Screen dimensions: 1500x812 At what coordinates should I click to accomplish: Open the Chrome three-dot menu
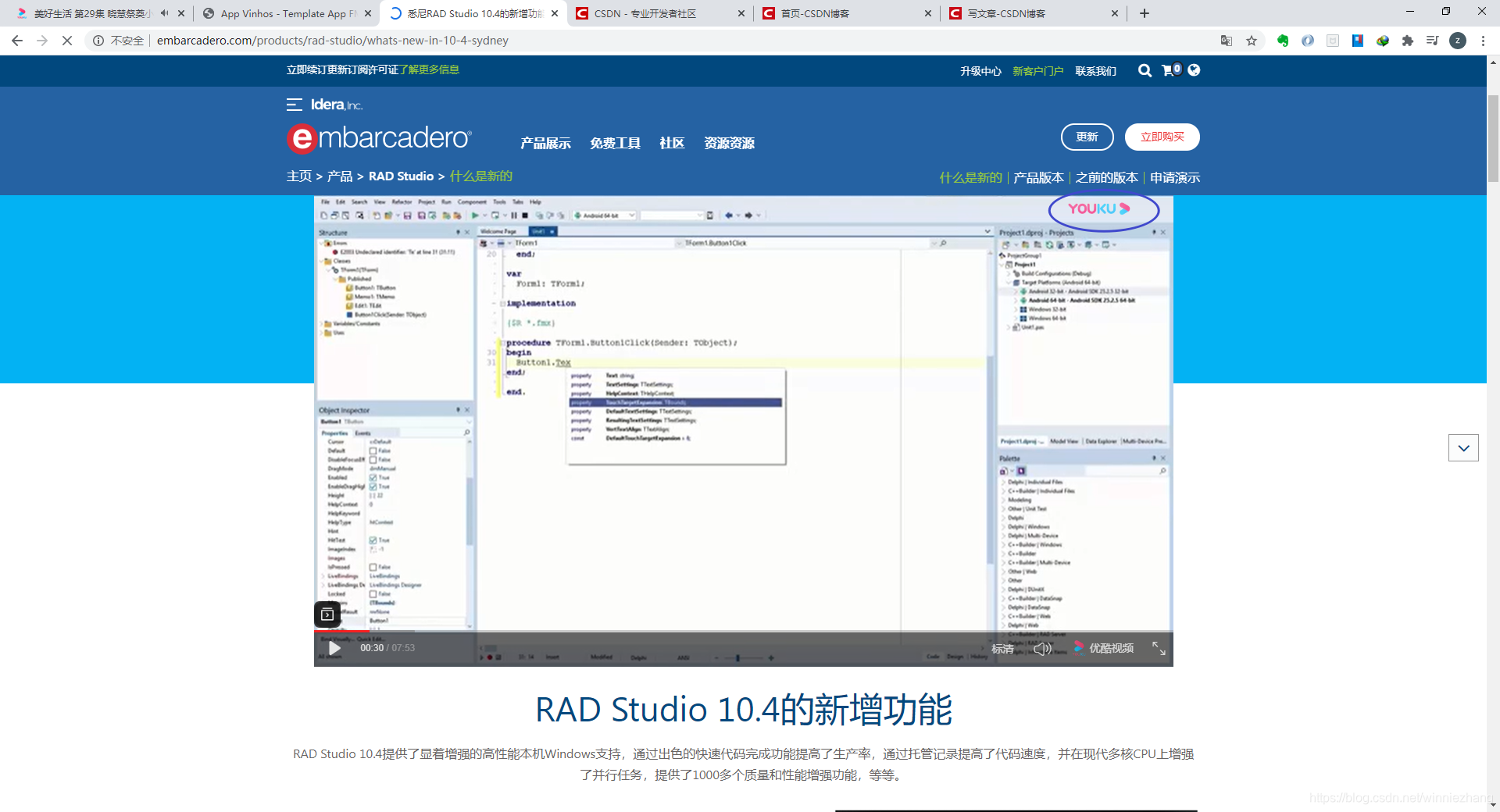(1483, 41)
